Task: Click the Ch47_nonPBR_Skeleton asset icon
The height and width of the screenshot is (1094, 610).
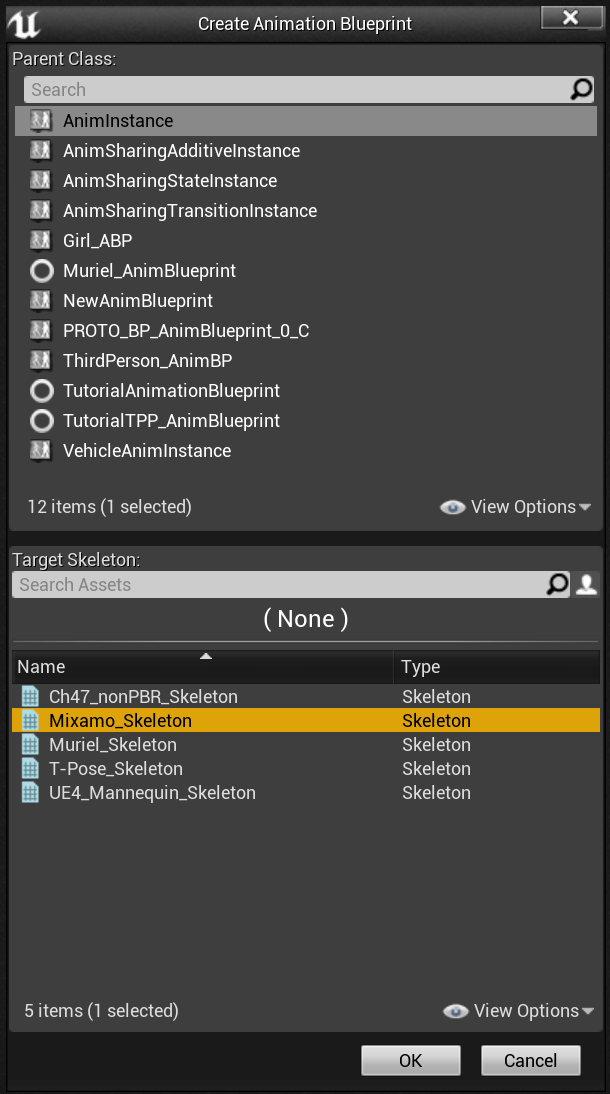Action: (x=30, y=696)
